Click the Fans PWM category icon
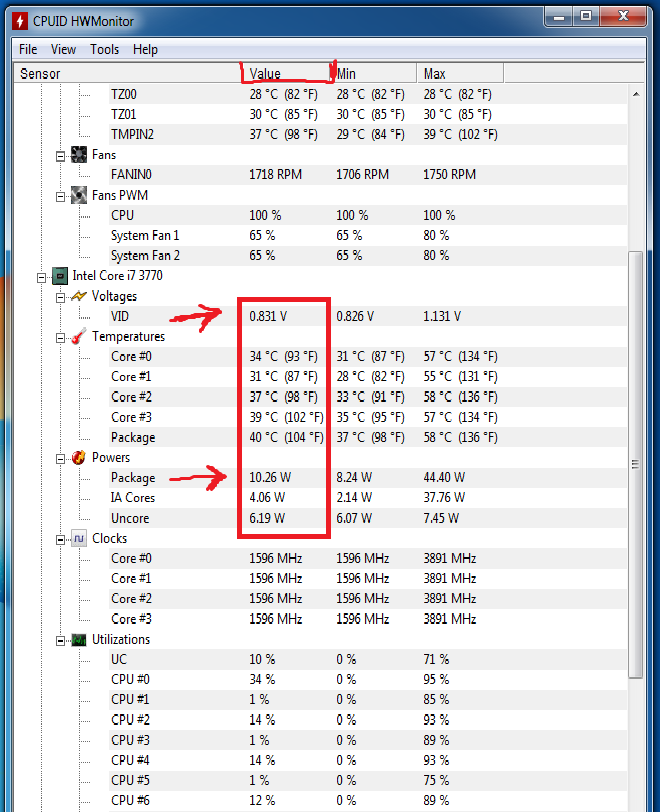The image size is (662, 812). [x=79, y=195]
